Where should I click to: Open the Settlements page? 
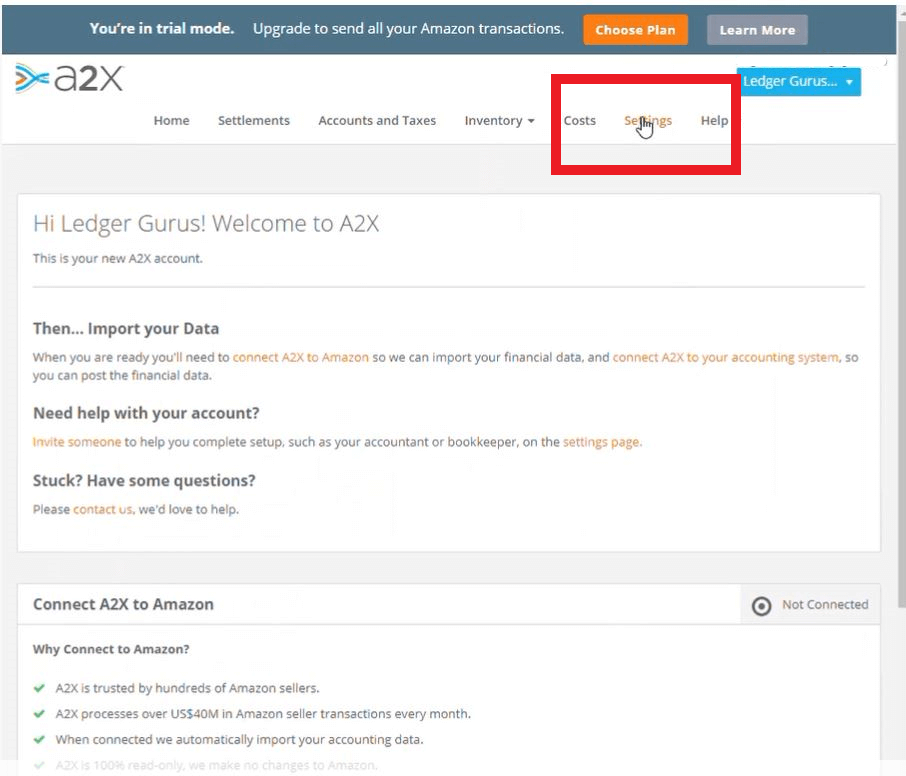pyautogui.click(x=254, y=120)
